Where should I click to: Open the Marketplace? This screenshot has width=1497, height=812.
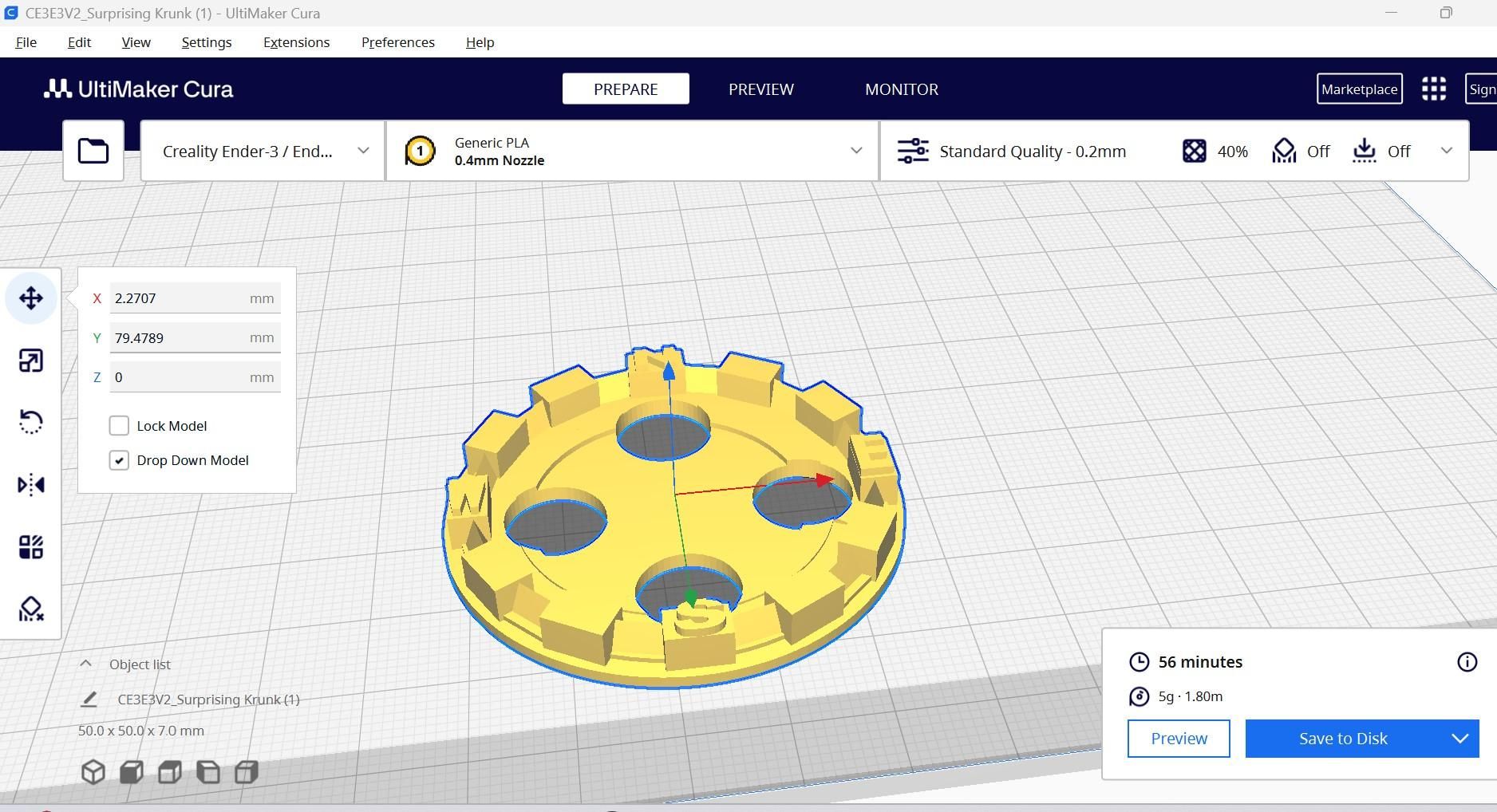[1359, 89]
